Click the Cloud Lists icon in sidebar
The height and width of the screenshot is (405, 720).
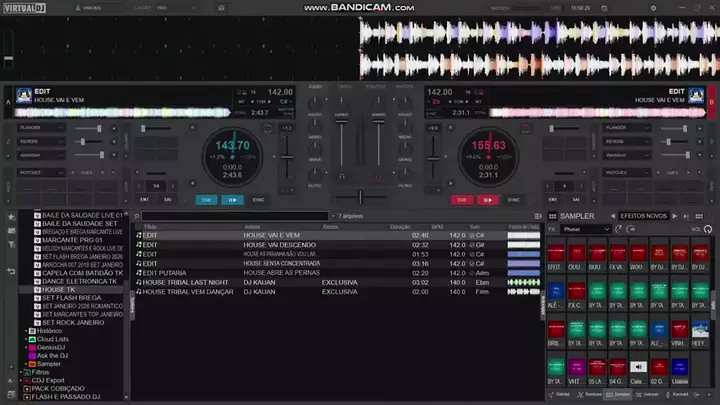[32, 339]
